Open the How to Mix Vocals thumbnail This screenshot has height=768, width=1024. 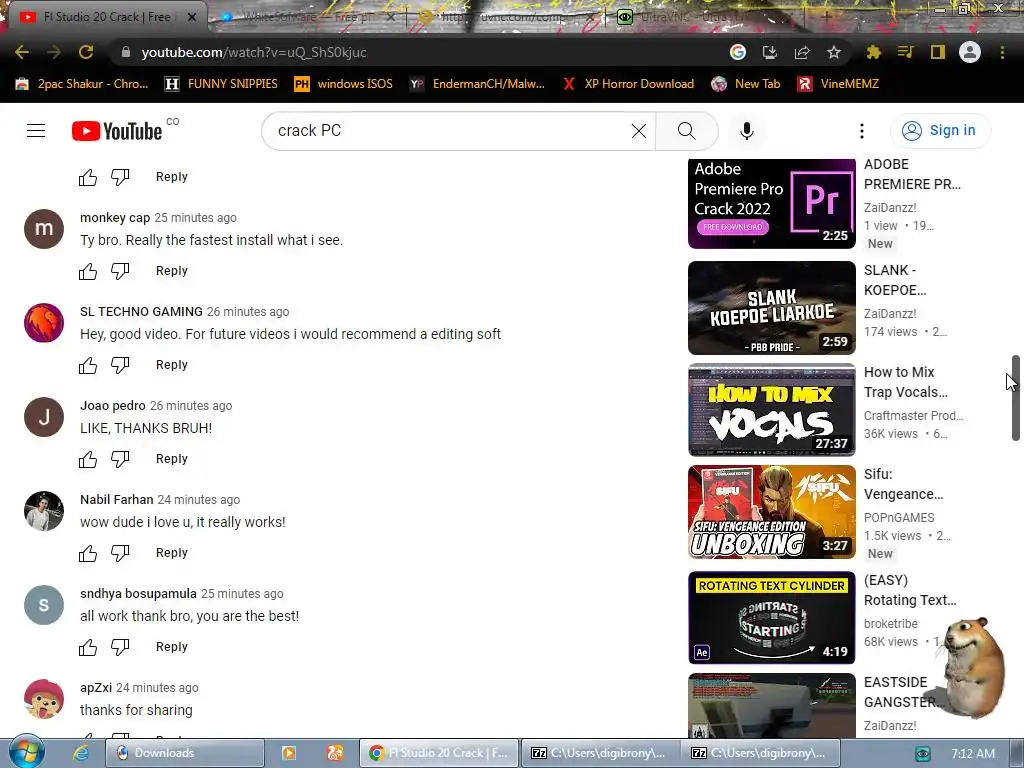[x=771, y=409]
